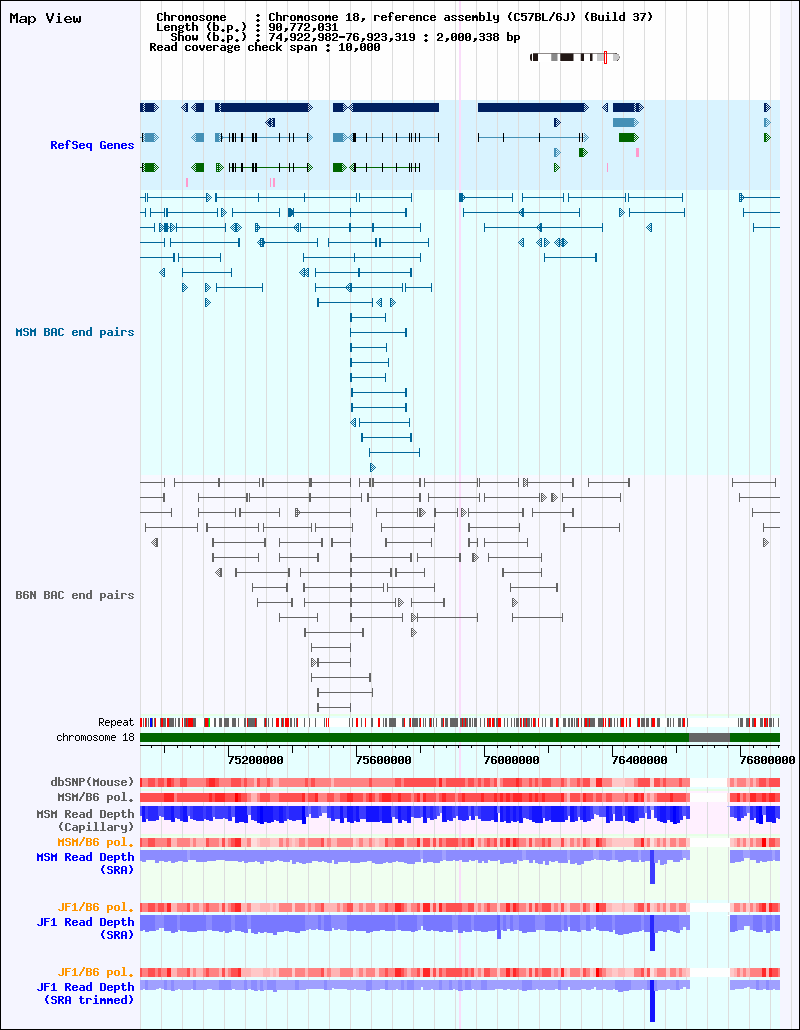Click the "Read coverage check span : 10,000" text

[265, 47]
